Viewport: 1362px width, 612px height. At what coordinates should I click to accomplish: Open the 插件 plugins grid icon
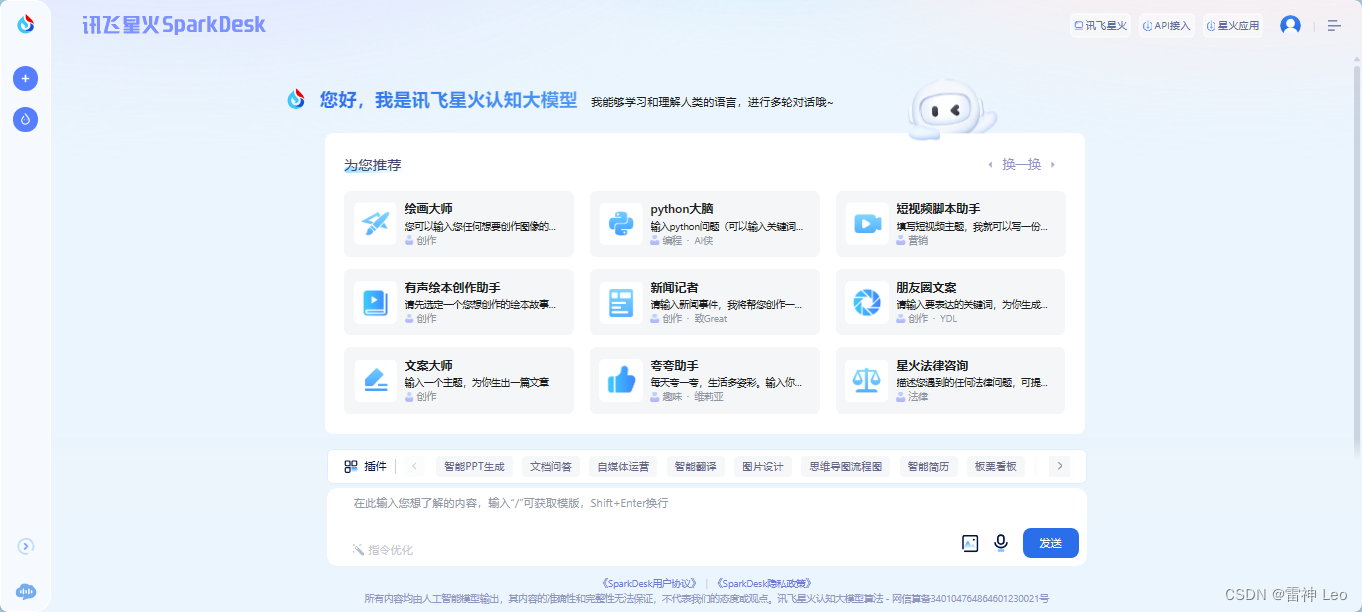point(351,466)
